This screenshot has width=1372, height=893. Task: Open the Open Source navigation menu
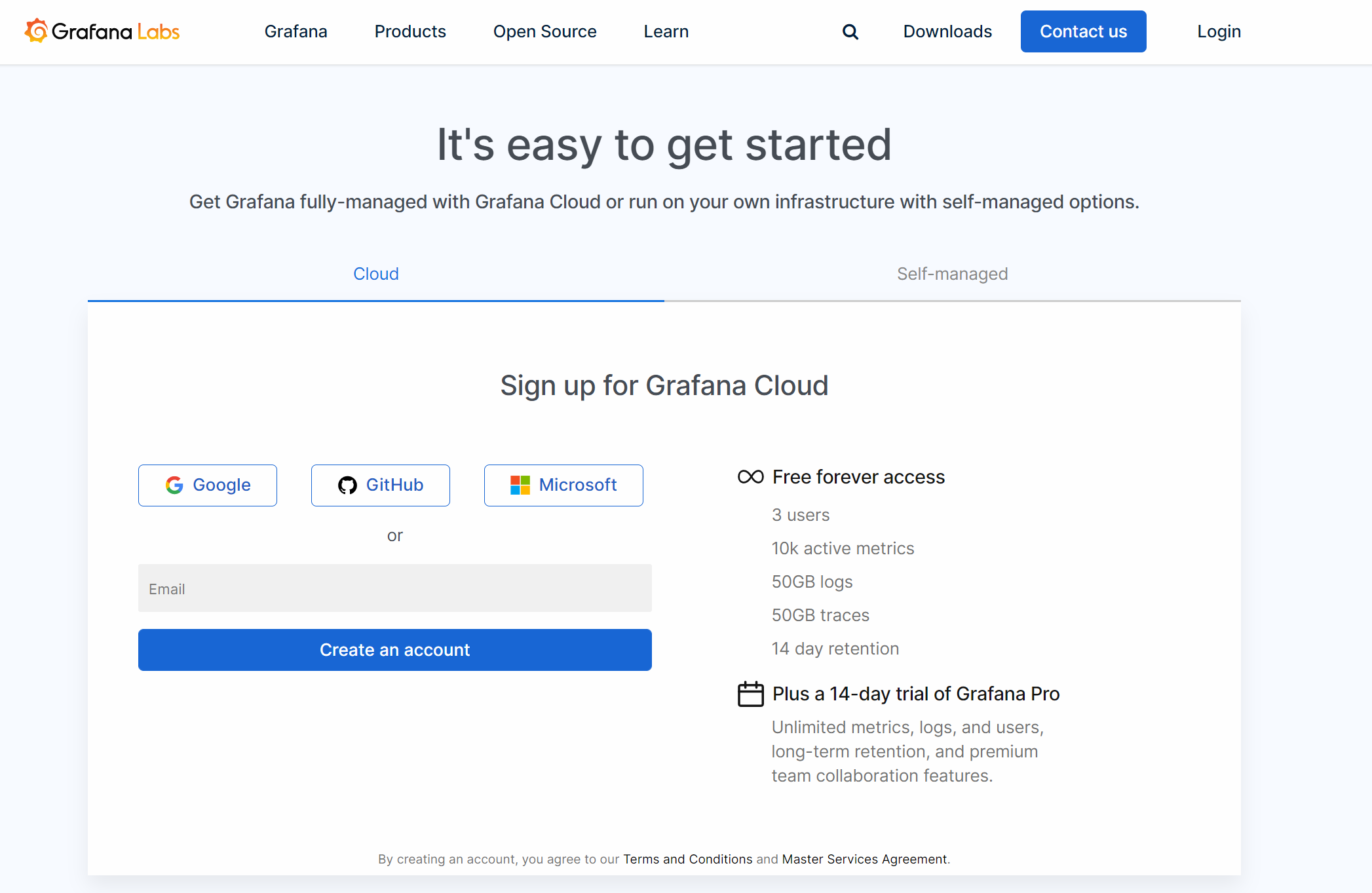(x=544, y=31)
